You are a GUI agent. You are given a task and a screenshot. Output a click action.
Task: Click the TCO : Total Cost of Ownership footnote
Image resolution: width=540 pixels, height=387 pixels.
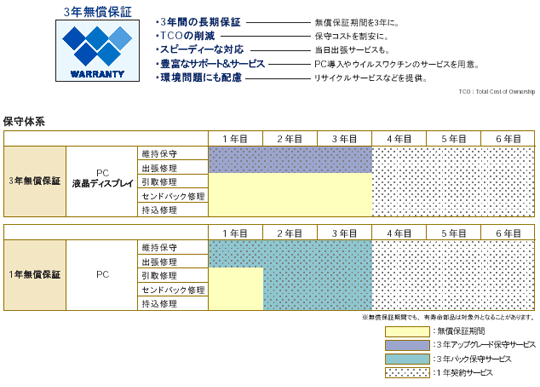tap(497, 92)
